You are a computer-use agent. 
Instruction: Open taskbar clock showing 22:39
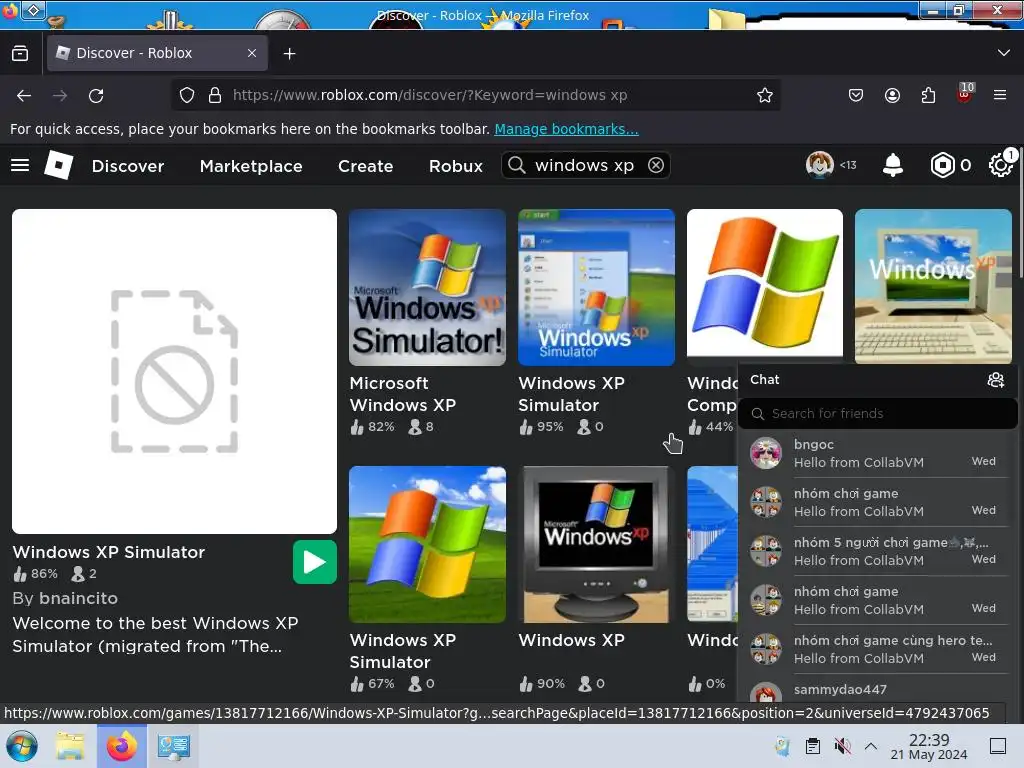(929, 746)
